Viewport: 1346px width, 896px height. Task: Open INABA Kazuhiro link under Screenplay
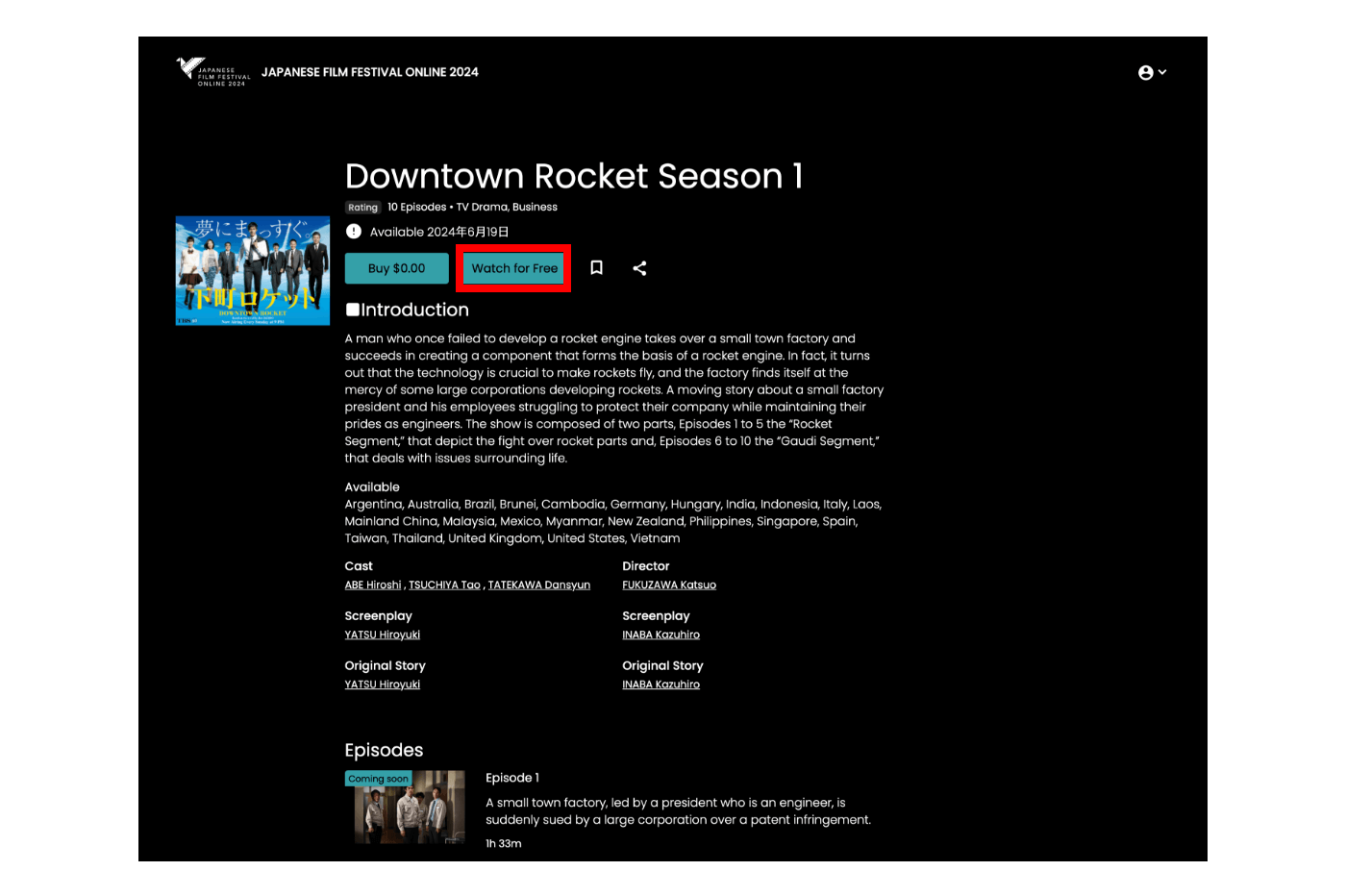click(x=661, y=635)
